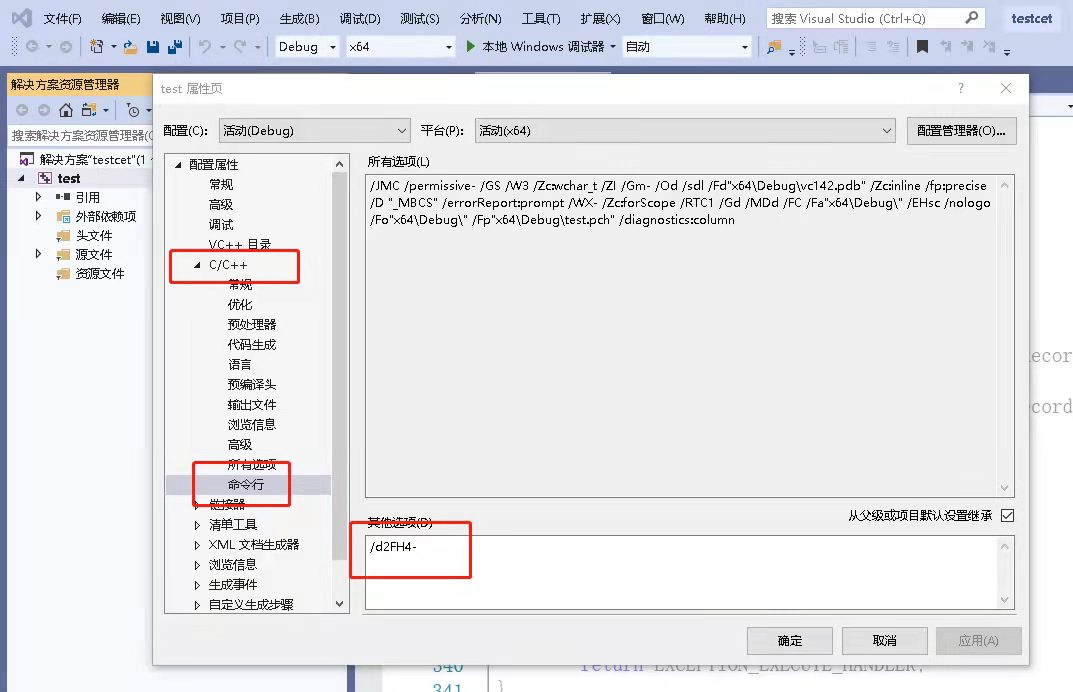This screenshot has width=1073, height=692.
Task: Click the Save All toolbar icon
Action: 175,47
